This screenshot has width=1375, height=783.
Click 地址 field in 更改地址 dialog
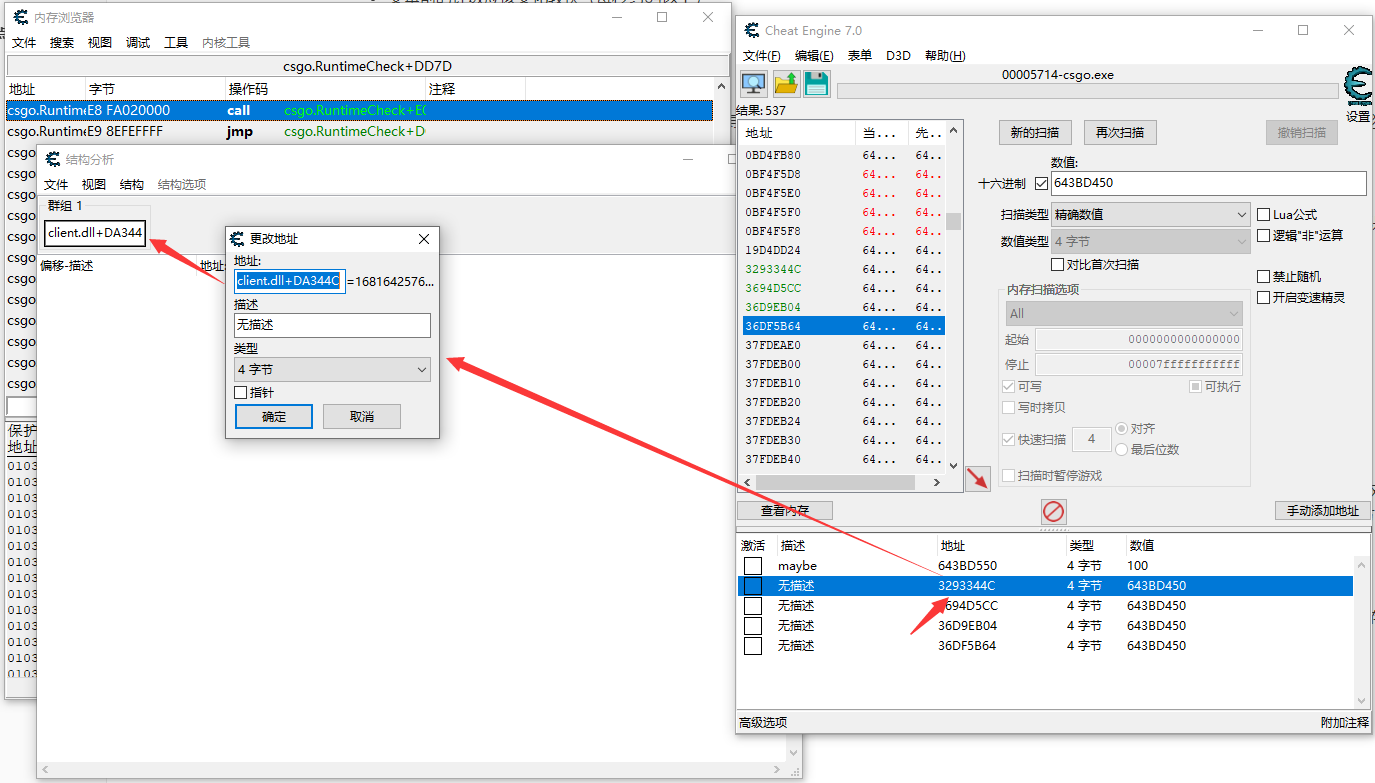290,282
